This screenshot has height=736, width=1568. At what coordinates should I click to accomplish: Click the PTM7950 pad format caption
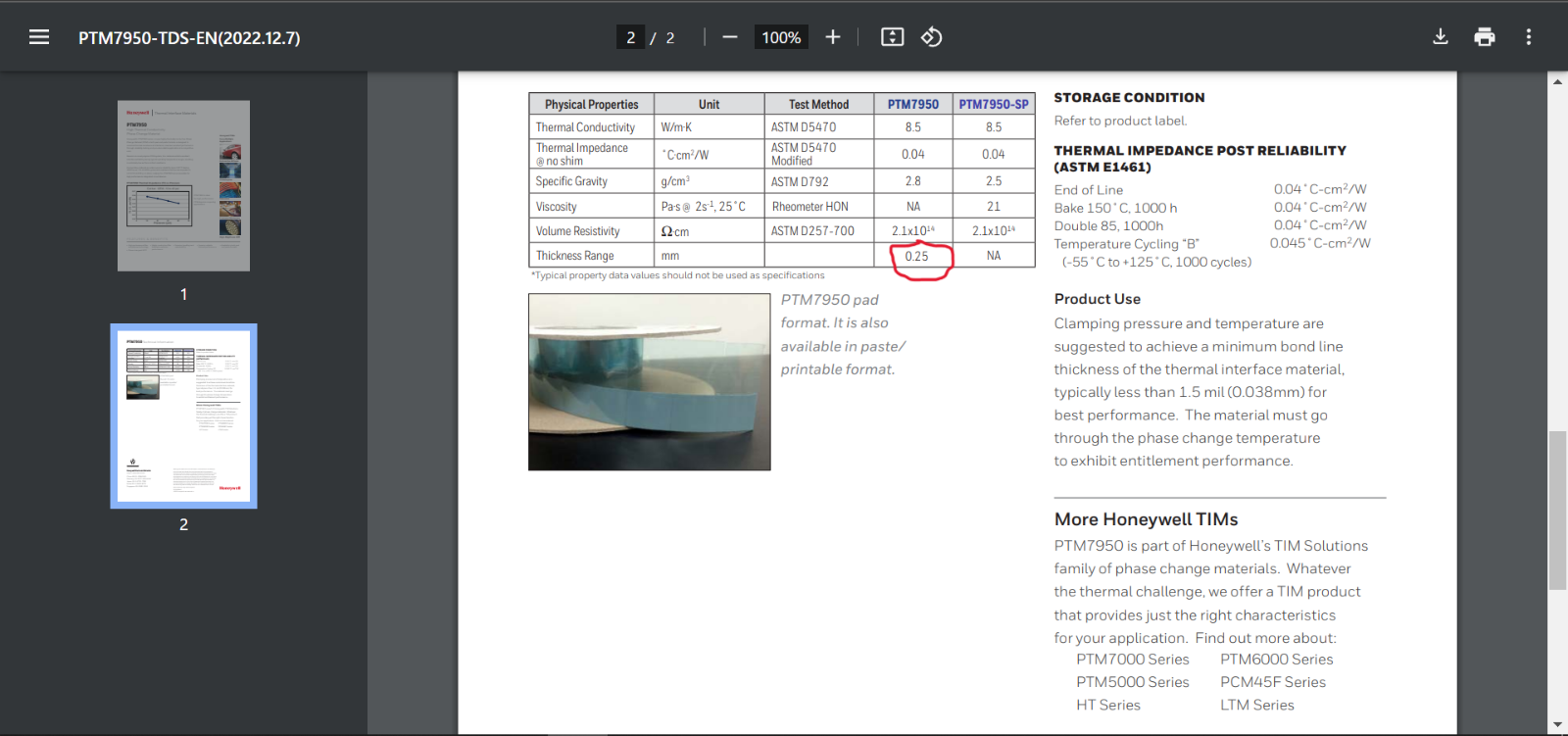[x=843, y=334]
